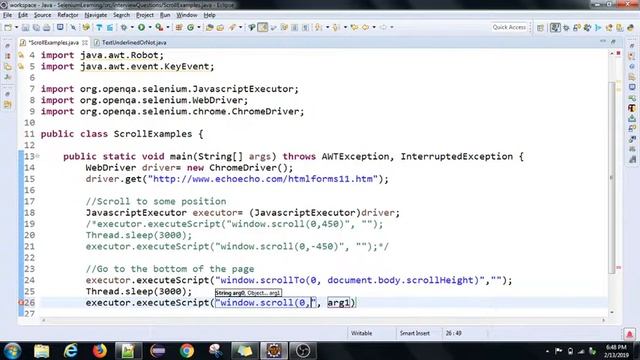Screen dimensions: 640x360
Task: Click the Writable status bar entry
Action: pos(361,333)
